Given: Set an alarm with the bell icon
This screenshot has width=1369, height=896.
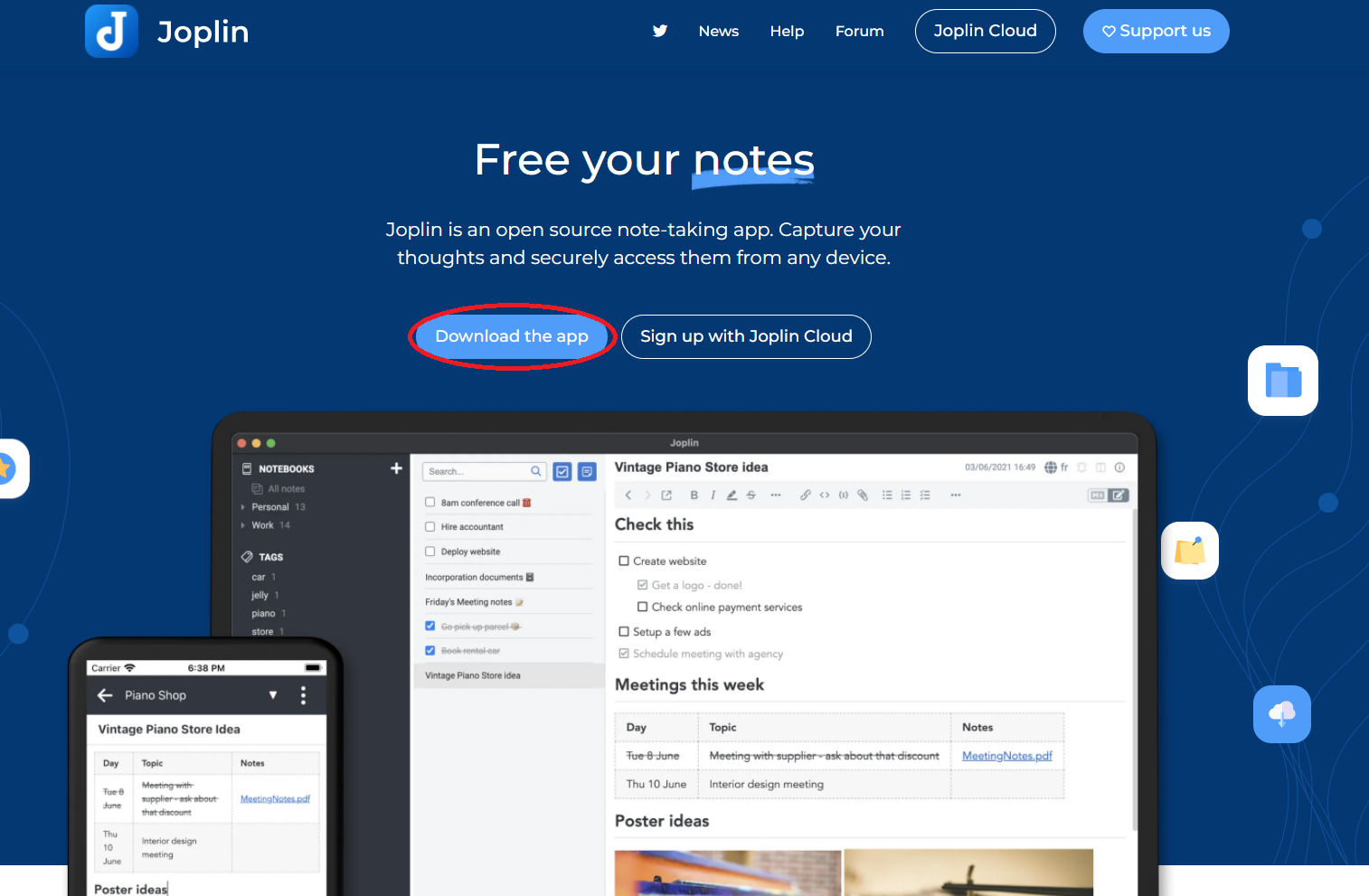Looking at the screenshot, I should pos(1081,467).
